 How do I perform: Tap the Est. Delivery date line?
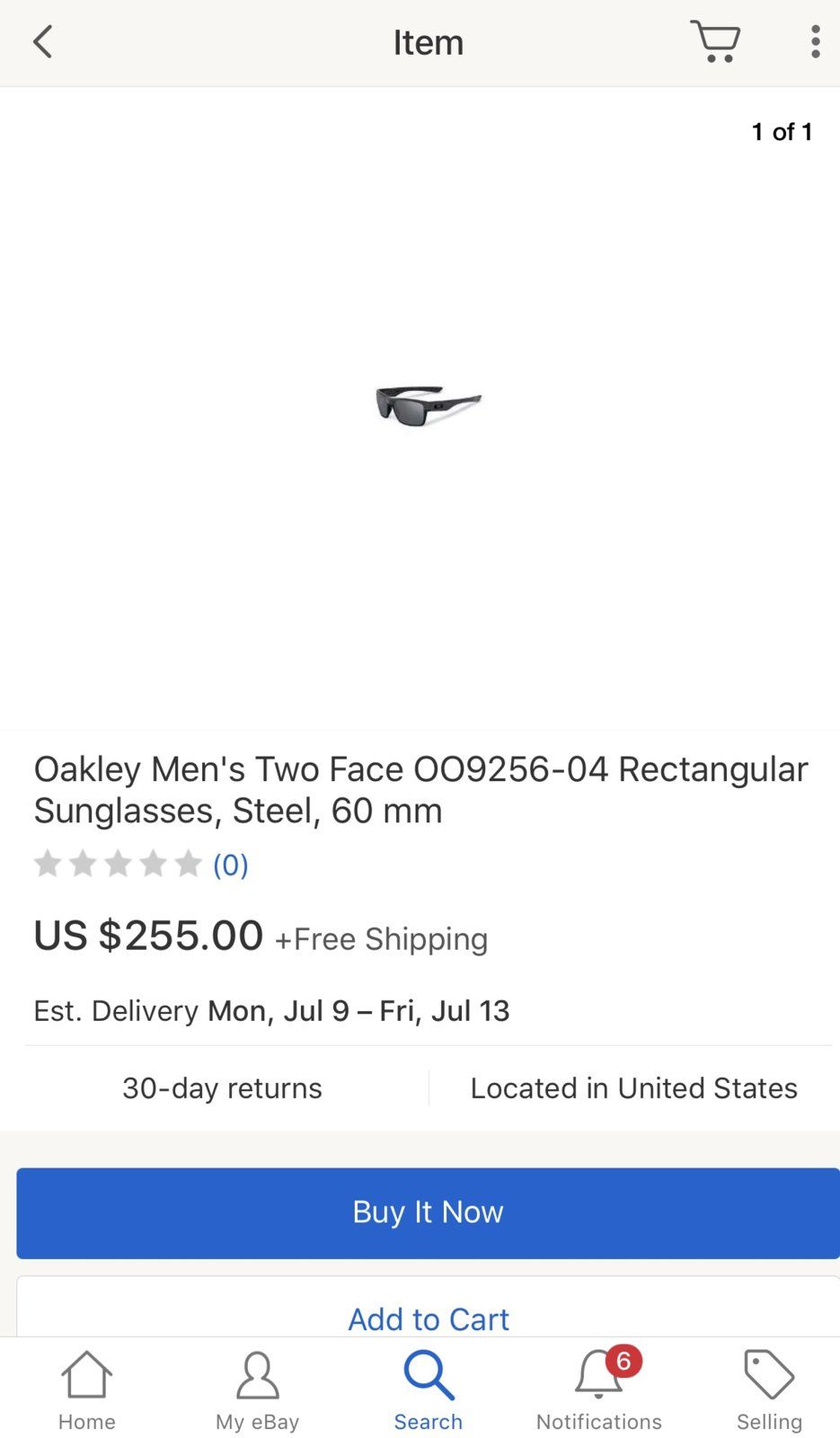click(271, 1011)
